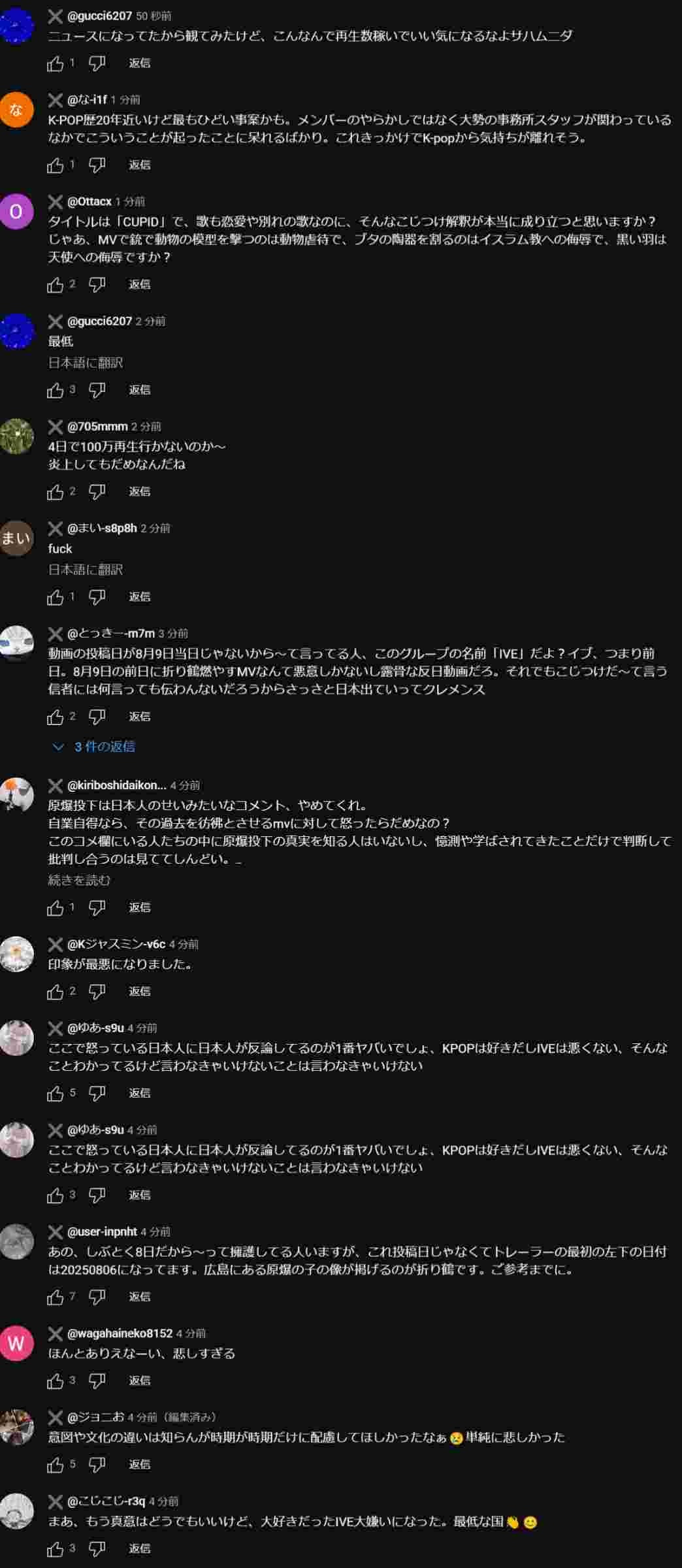
Task: Expand the 3件の返信 replies thread
Action: tap(93, 747)
